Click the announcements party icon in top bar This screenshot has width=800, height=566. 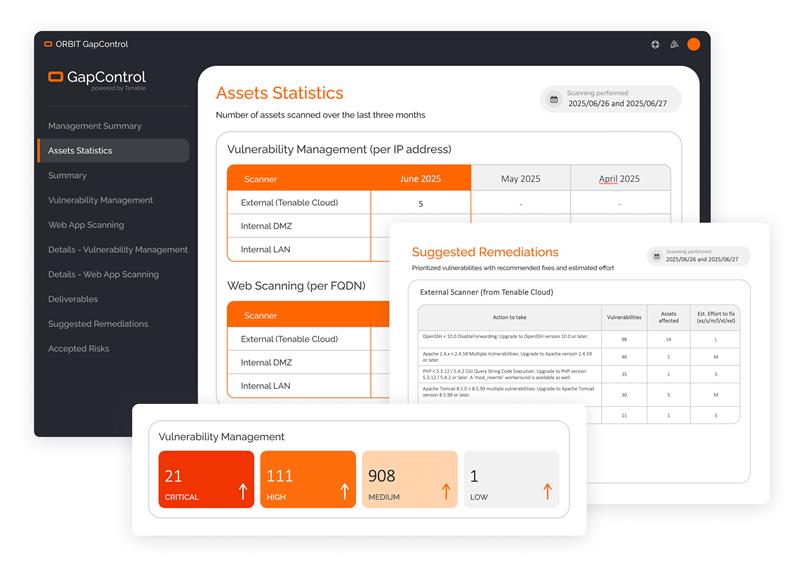674,44
